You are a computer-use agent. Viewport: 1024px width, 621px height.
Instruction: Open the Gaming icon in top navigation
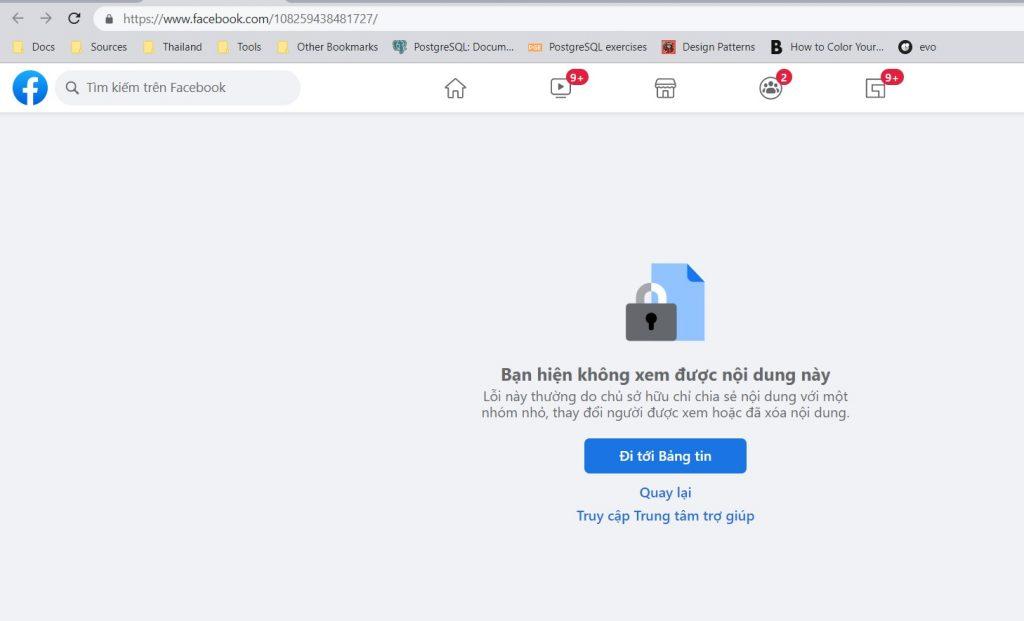coord(876,88)
